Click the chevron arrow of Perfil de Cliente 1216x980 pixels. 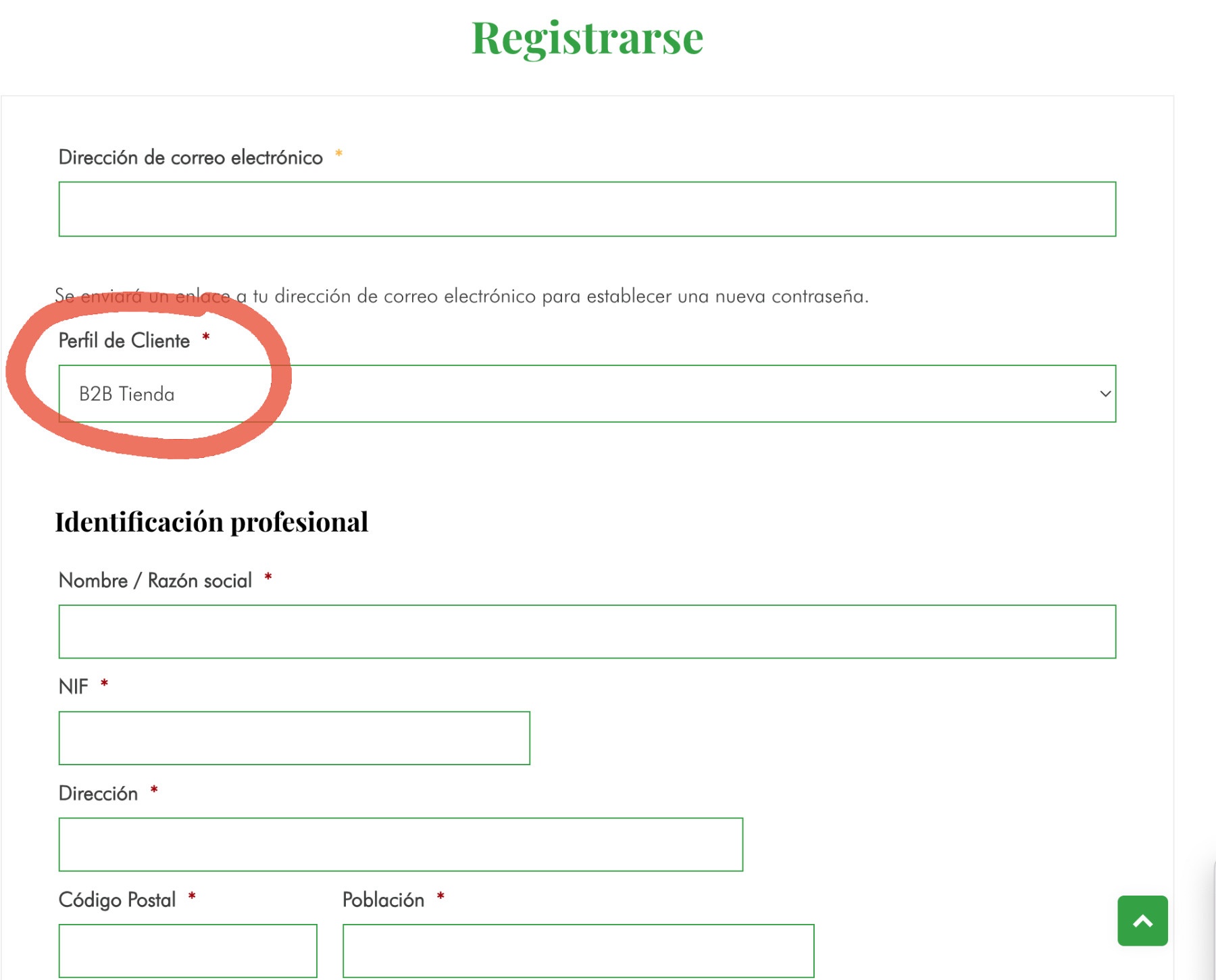point(1105,394)
